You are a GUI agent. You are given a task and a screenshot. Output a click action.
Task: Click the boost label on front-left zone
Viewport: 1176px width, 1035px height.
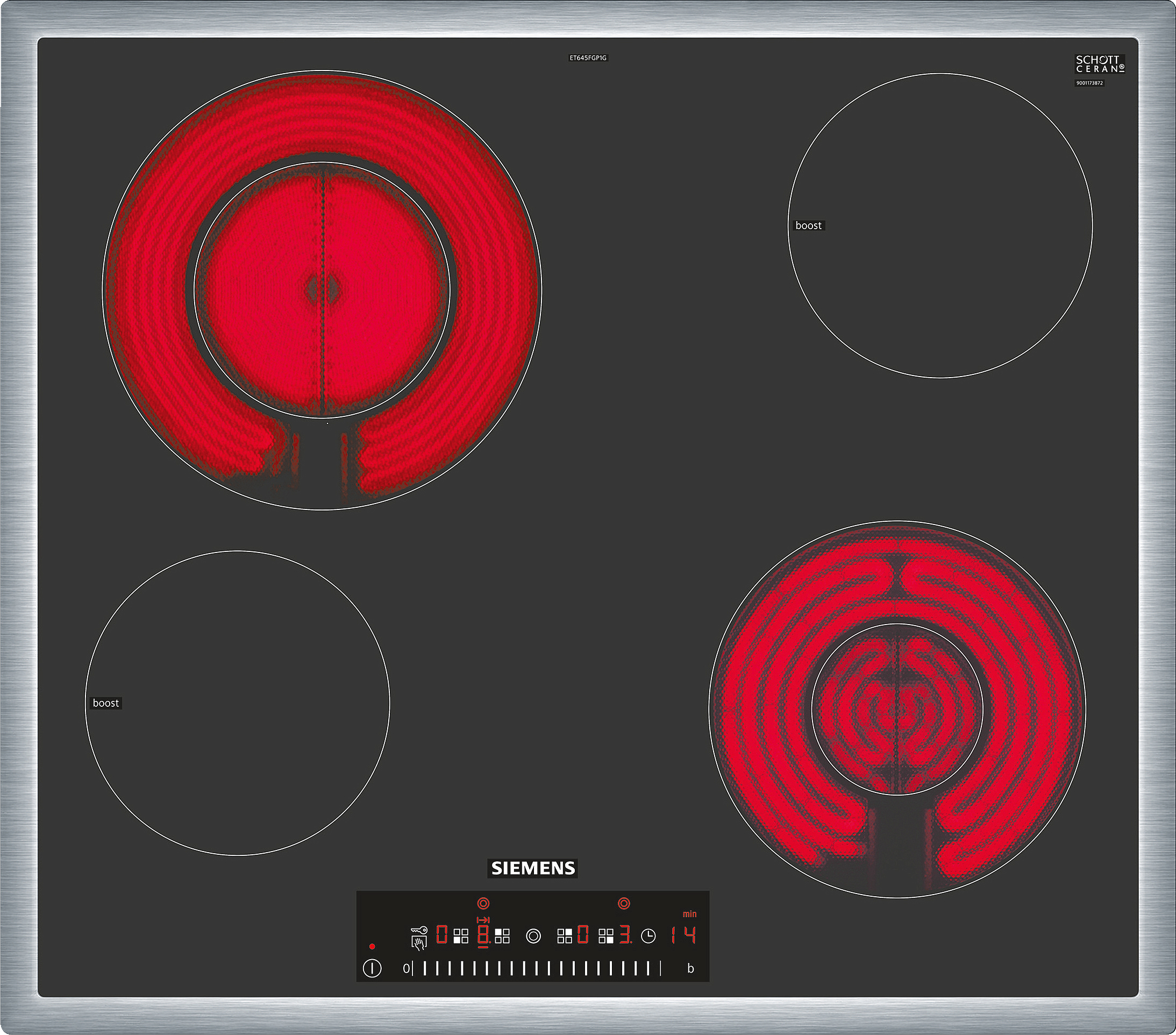click(x=106, y=703)
